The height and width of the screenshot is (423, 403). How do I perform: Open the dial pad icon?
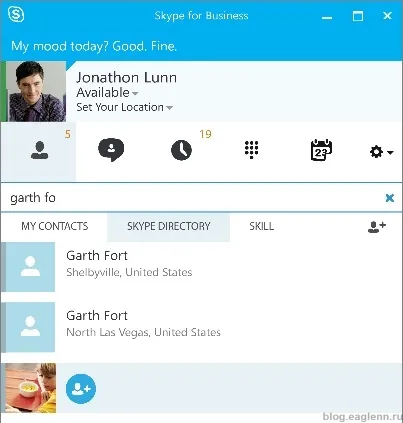tap(251, 150)
